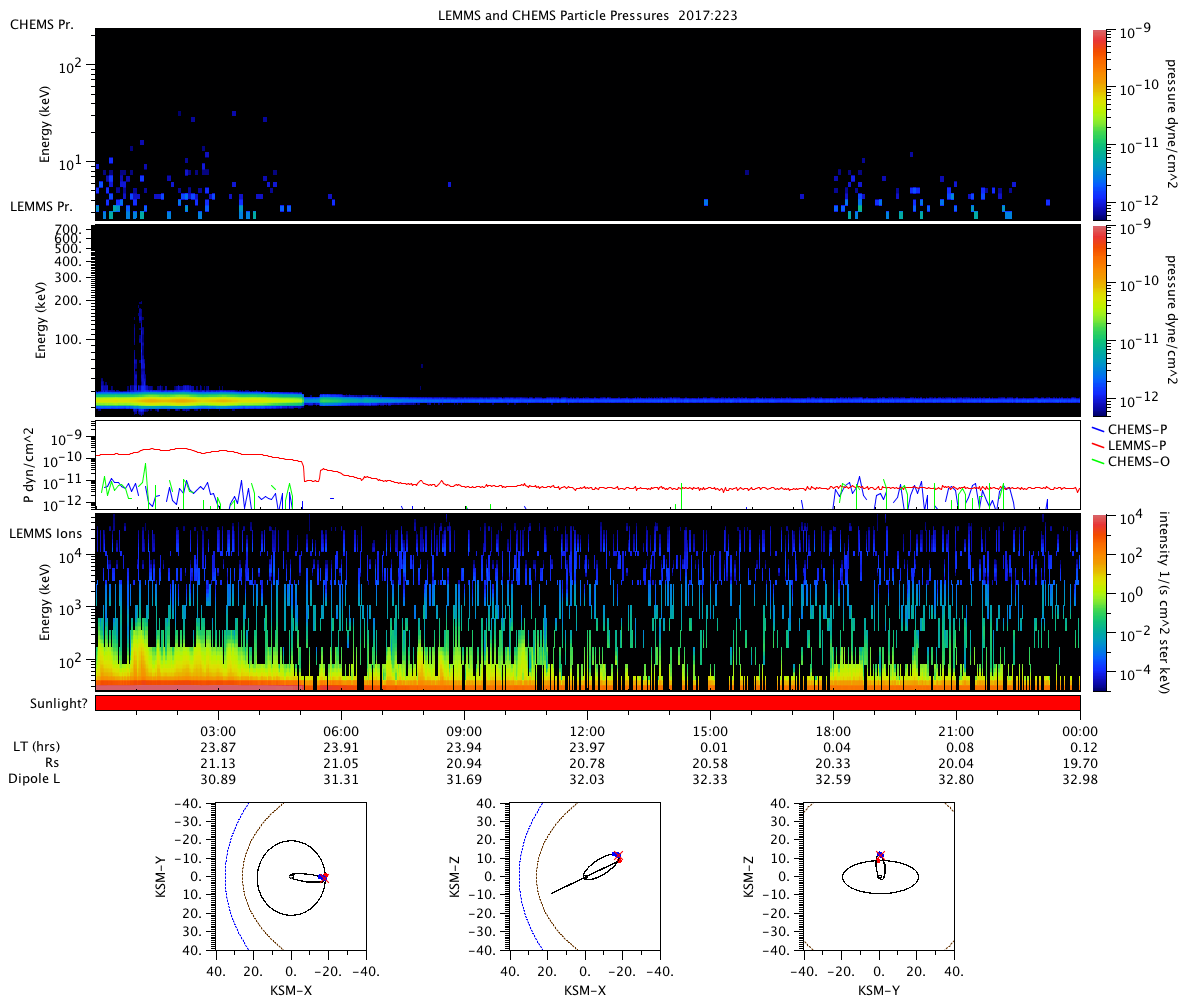
Task: Click the spacecraft marker in KSM-Y/KSM-Z plot
Action: [880, 855]
